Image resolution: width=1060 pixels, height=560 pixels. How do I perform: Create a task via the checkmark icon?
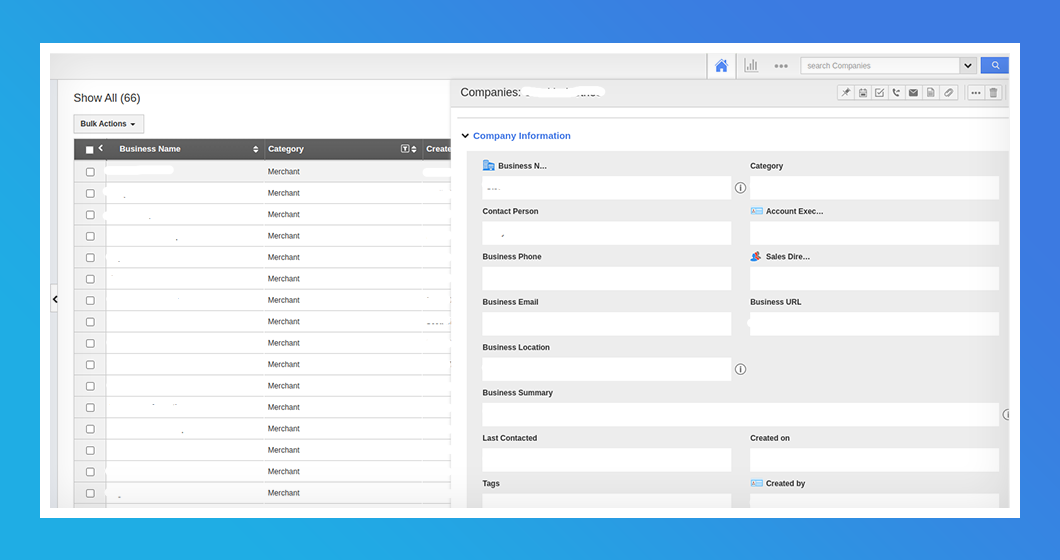(x=880, y=93)
